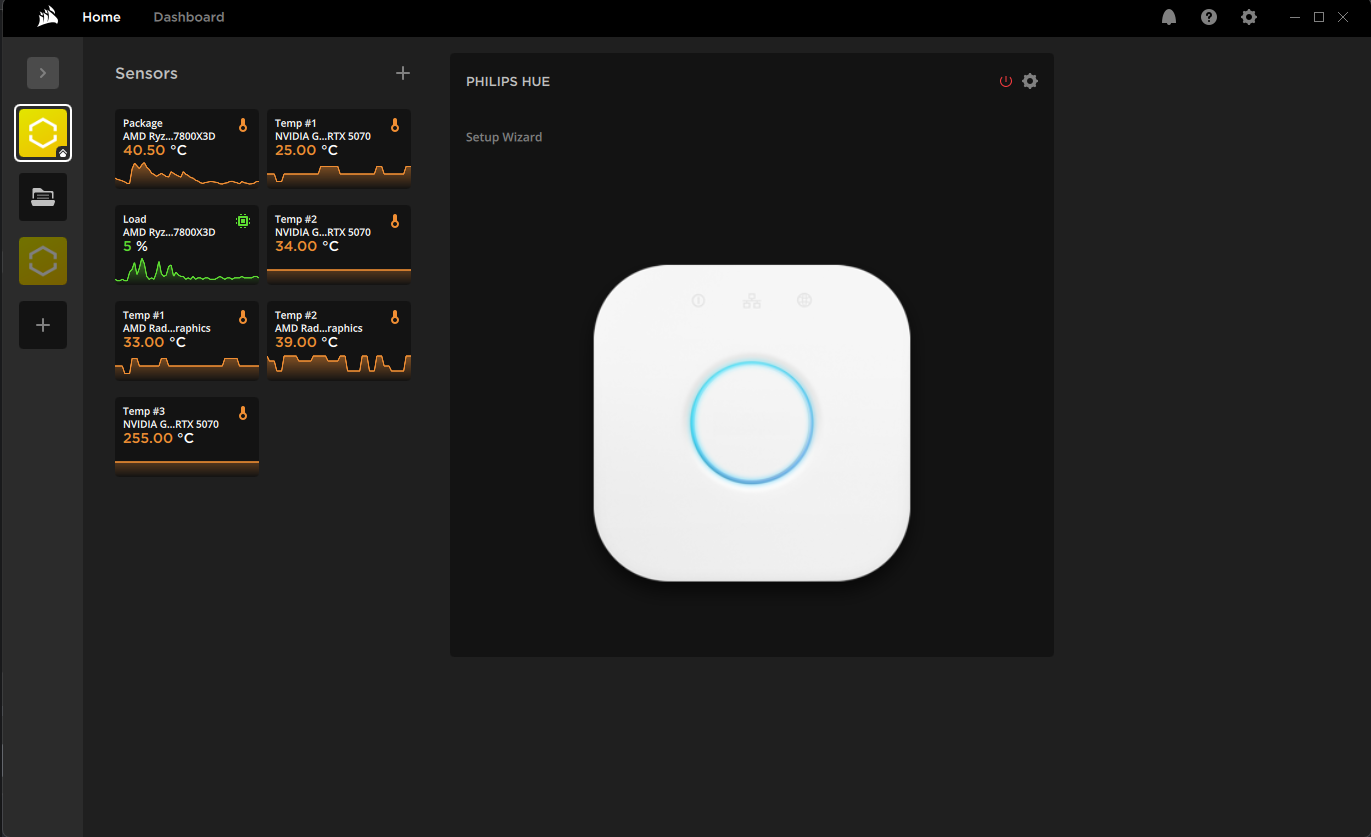Click the PHILIPS HUE panel title

508,81
